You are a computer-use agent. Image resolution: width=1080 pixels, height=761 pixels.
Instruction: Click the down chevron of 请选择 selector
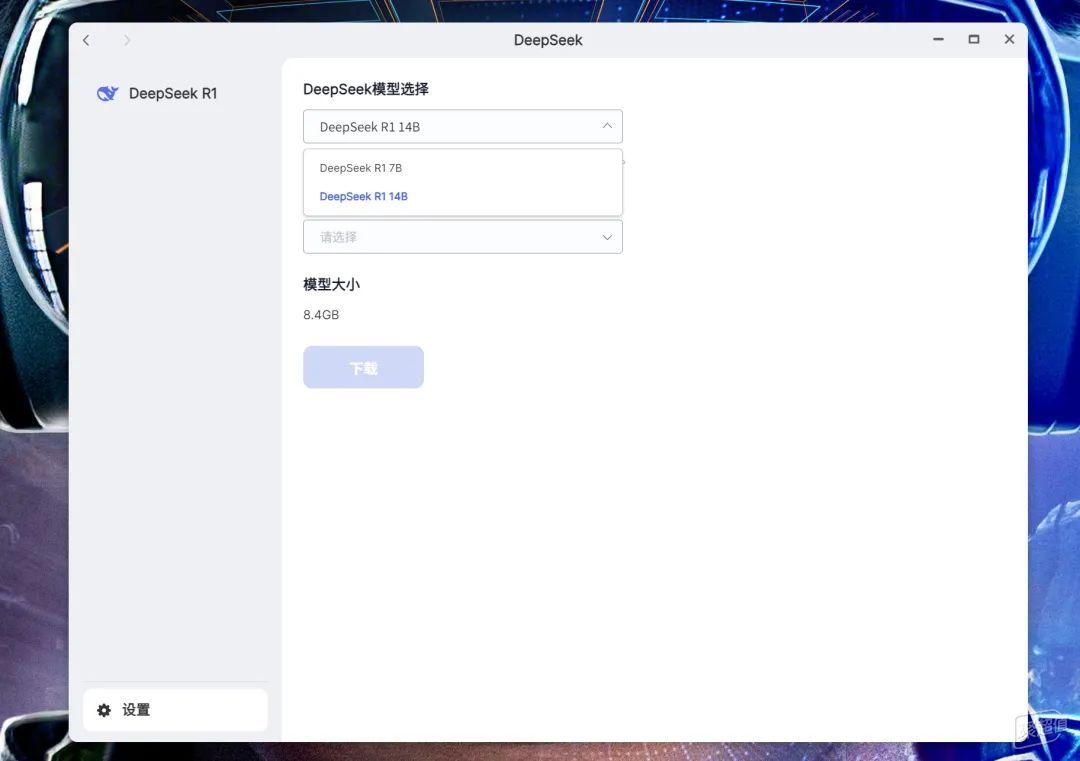pos(607,238)
